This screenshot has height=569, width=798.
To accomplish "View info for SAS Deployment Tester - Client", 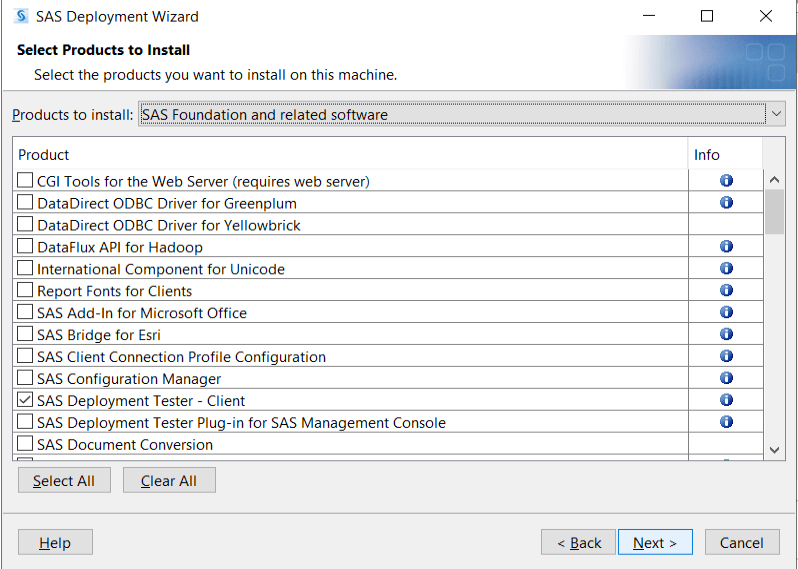I will coord(726,400).
